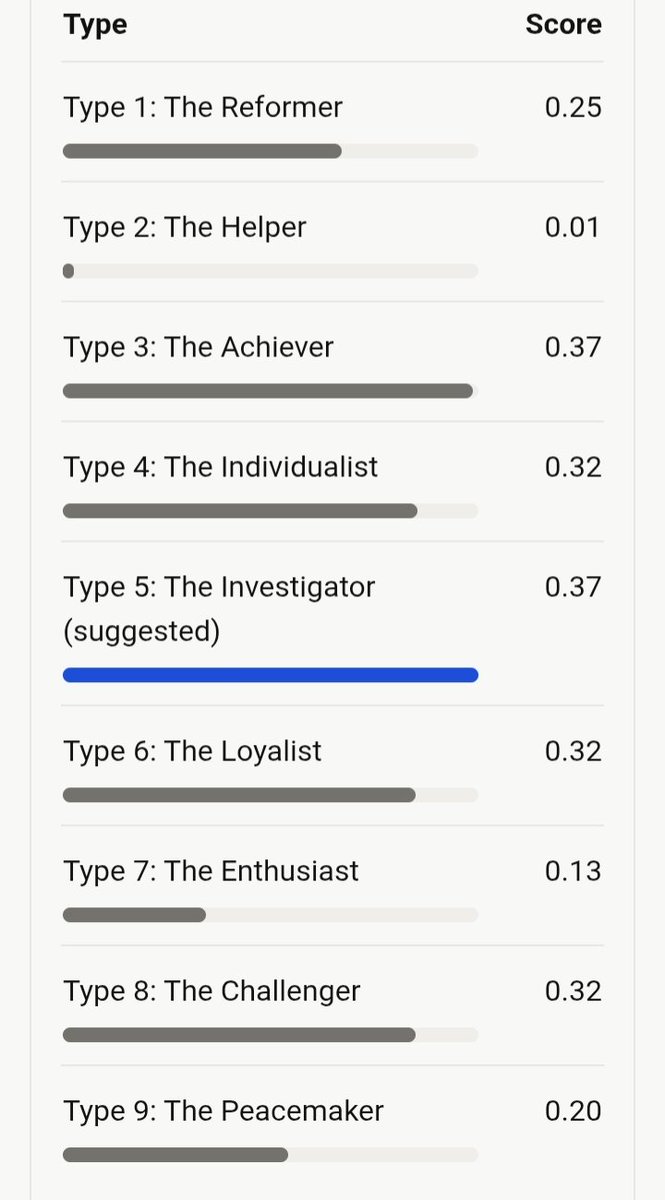Click the Score column header
Image resolution: width=665 pixels, height=1200 pixels.
pyautogui.click(x=564, y=24)
